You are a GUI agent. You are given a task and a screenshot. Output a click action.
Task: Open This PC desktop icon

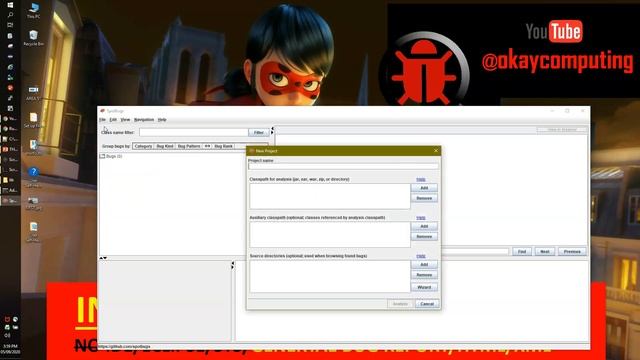pos(33,11)
